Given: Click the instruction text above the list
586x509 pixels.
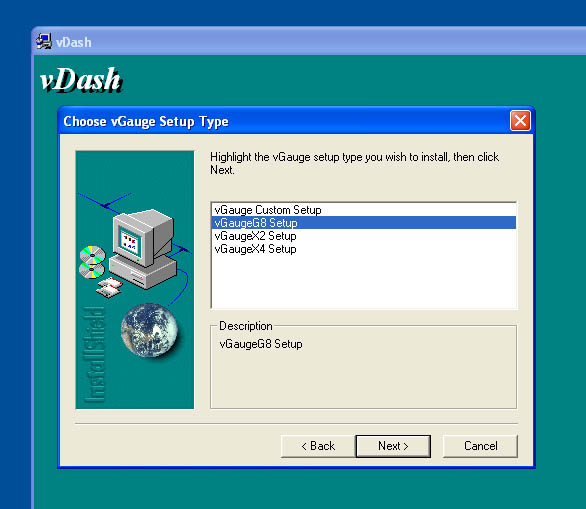Looking at the screenshot, I should [354, 163].
